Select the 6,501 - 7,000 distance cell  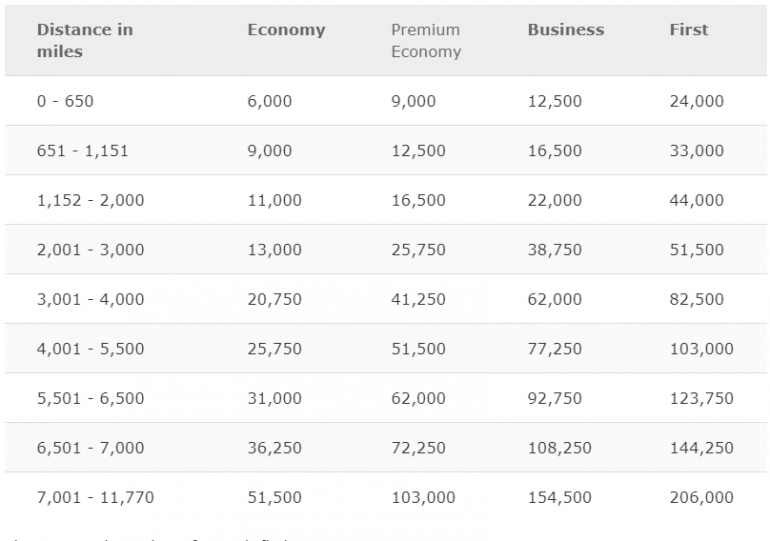click(90, 448)
